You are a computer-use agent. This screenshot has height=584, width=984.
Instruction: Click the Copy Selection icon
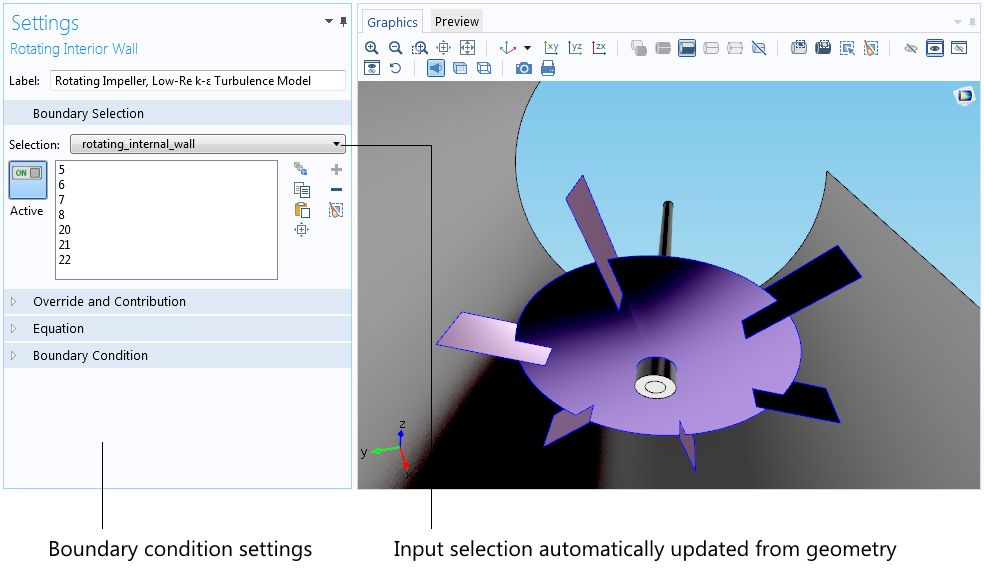pyautogui.click(x=302, y=189)
